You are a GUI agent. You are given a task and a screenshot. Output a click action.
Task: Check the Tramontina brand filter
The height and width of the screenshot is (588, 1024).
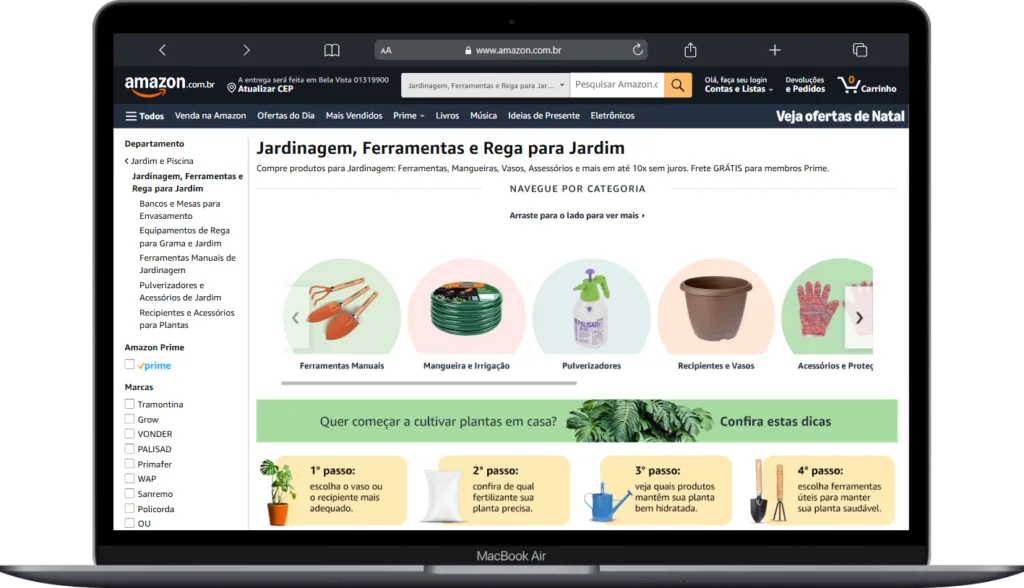129,404
